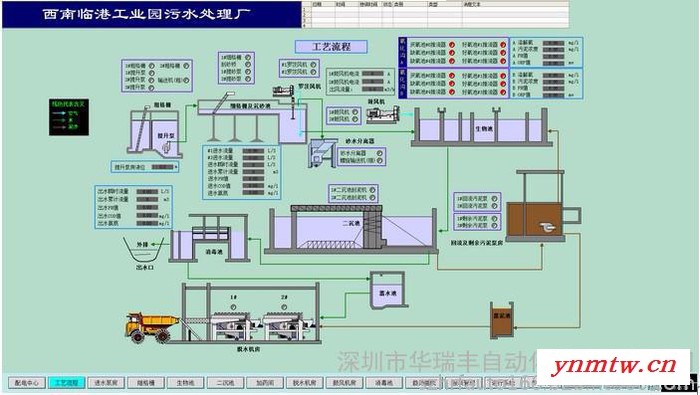Select the 提升泵 pump symbol in tank
Image resolution: width=700 pixels, height=395 pixels.
click(x=168, y=146)
